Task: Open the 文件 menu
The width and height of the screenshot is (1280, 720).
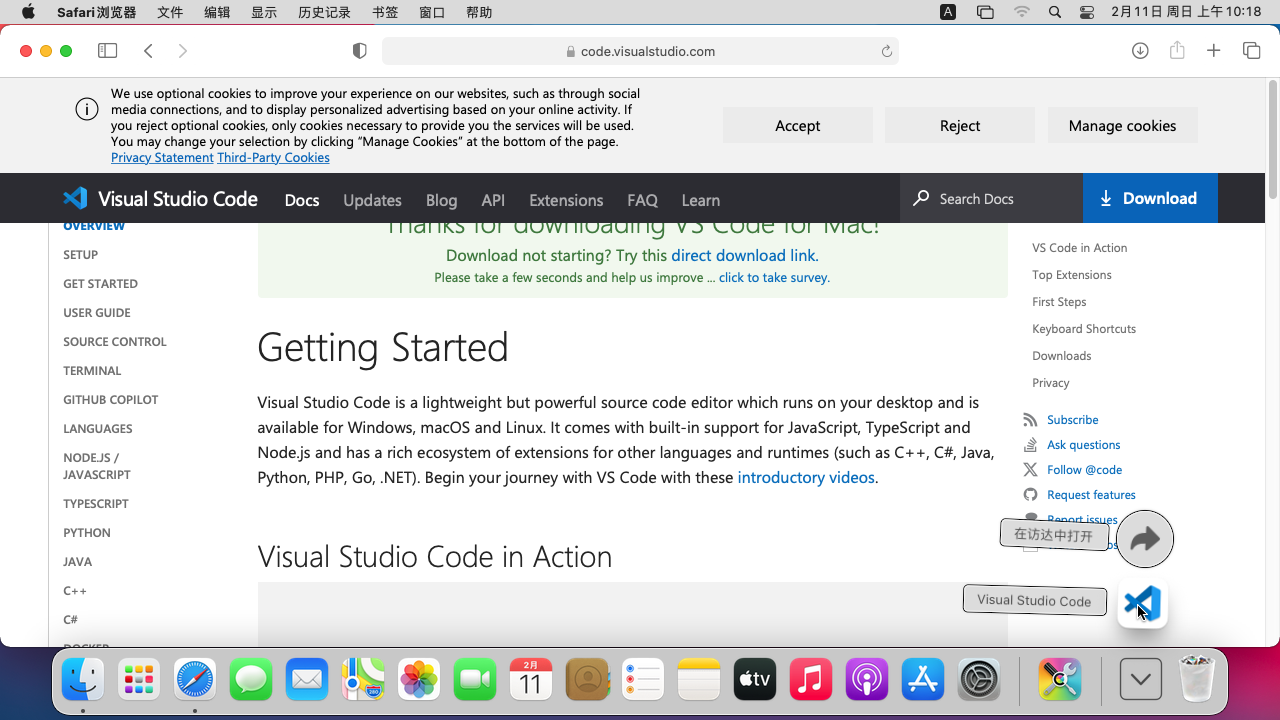Action: [x=170, y=13]
